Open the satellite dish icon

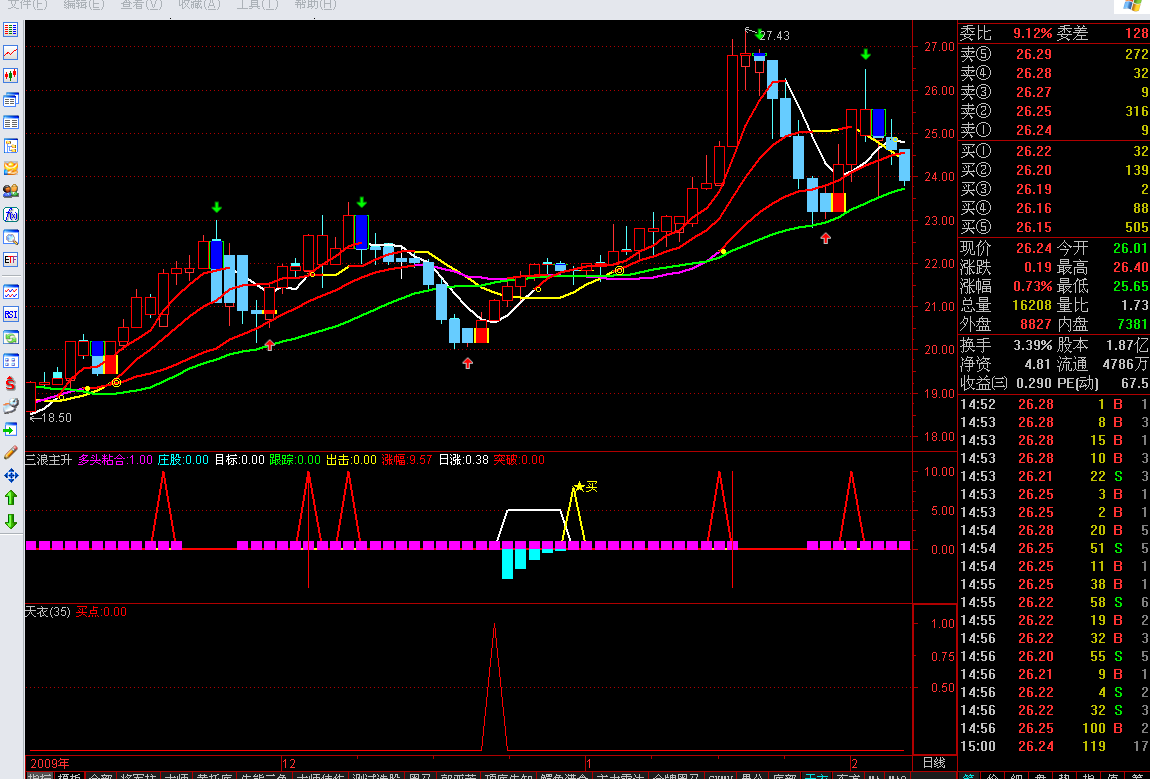pos(10,406)
